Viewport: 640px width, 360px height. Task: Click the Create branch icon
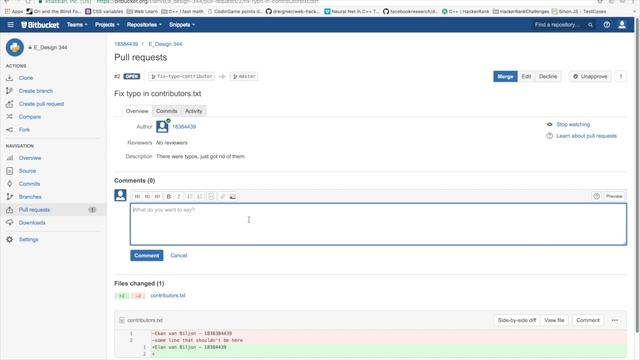pos(9,91)
